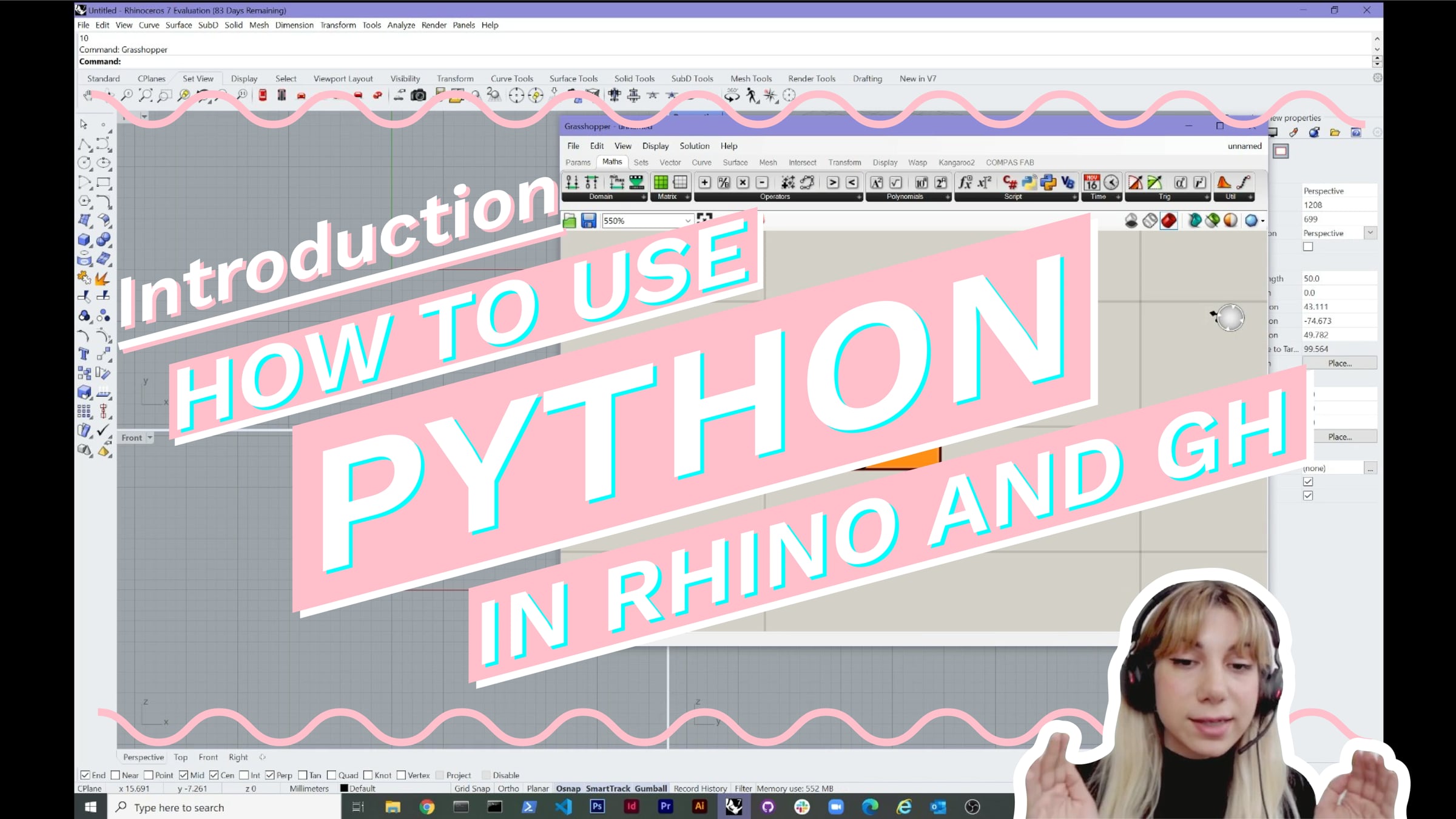This screenshot has height=819, width=1456.
Task: Pick the C# script component icon
Action: click(x=1009, y=183)
